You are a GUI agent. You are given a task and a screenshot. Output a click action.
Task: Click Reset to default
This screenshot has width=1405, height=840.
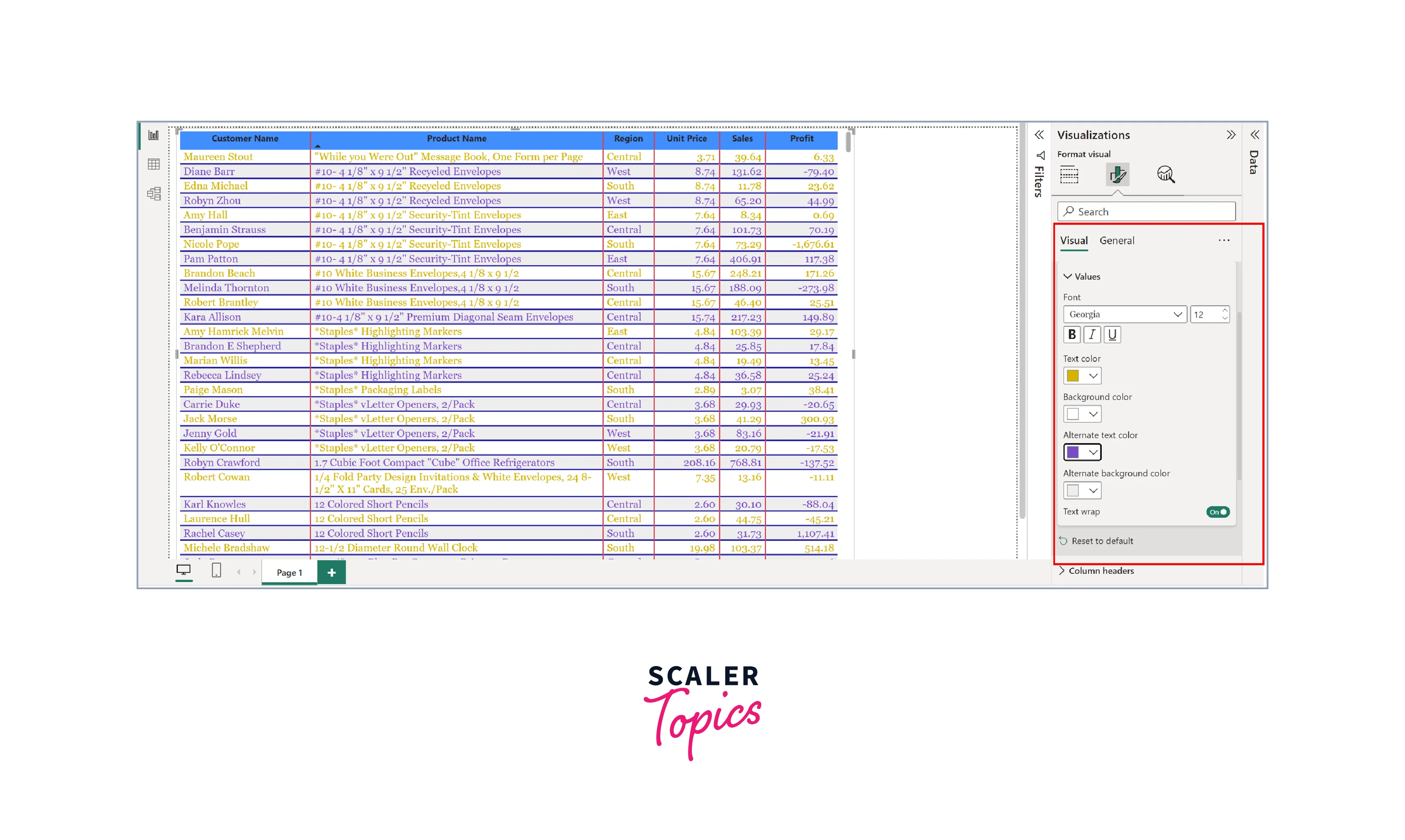coord(1102,541)
